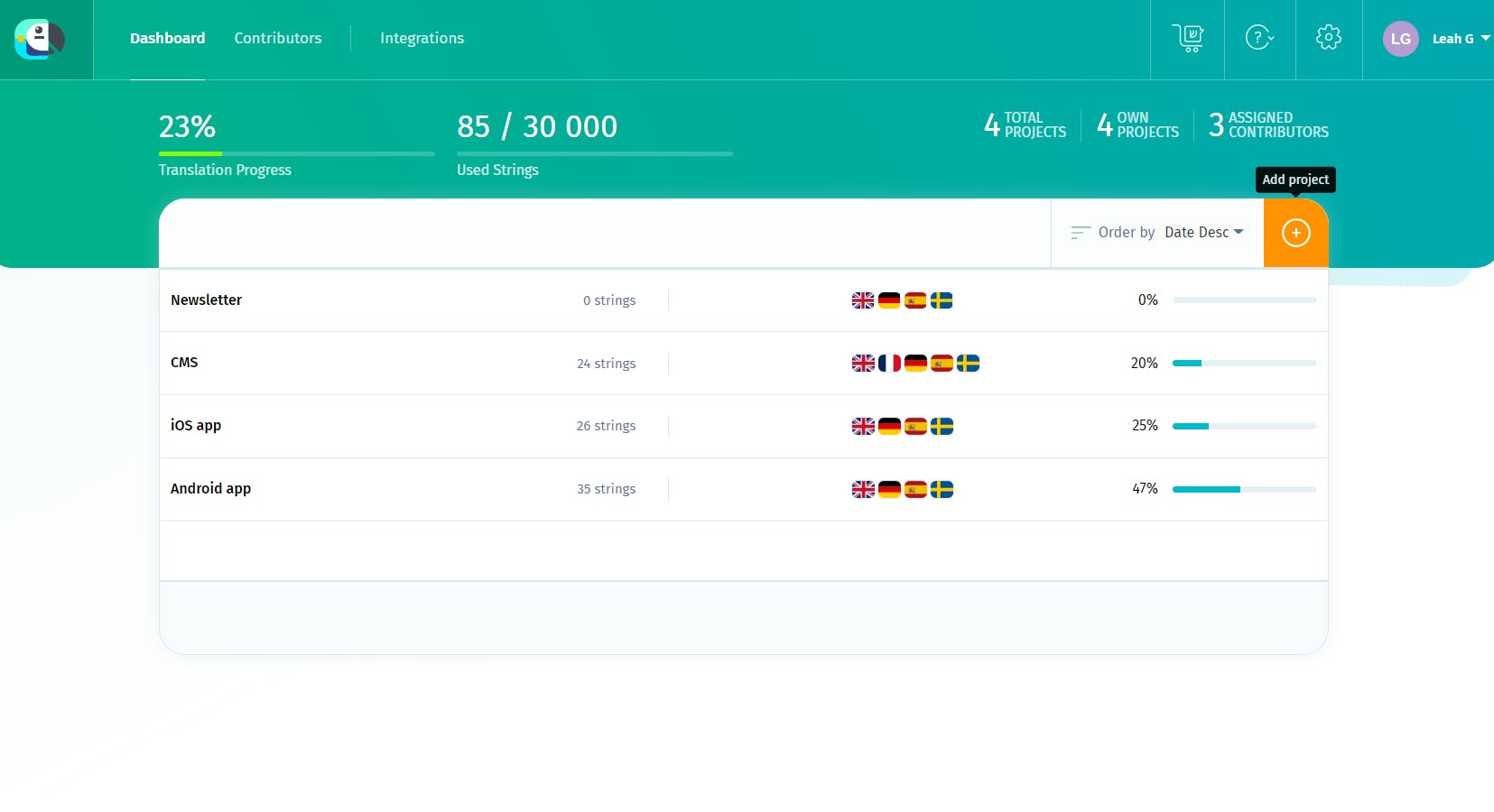Expand the Leah G account menu arrow
This screenshot has height=812, width=1494.
(x=1485, y=38)
